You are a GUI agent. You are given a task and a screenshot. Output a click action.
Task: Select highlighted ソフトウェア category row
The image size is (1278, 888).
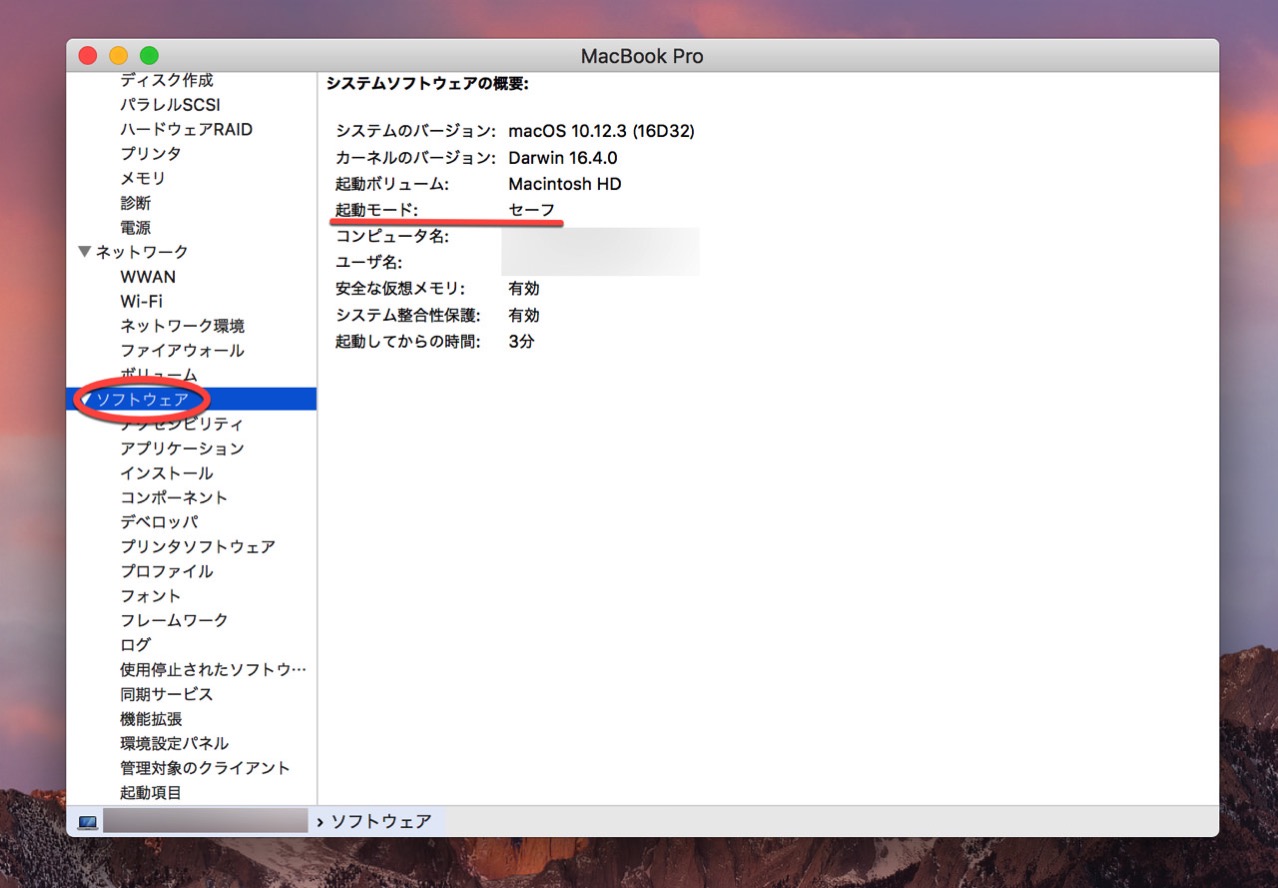pyautogui.click(x=191, y=399)
